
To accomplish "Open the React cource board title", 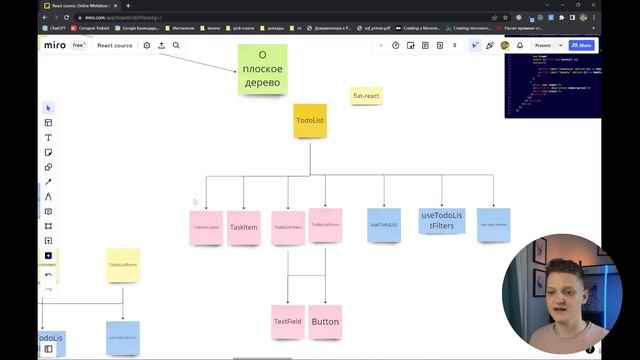I will [115, 45].
